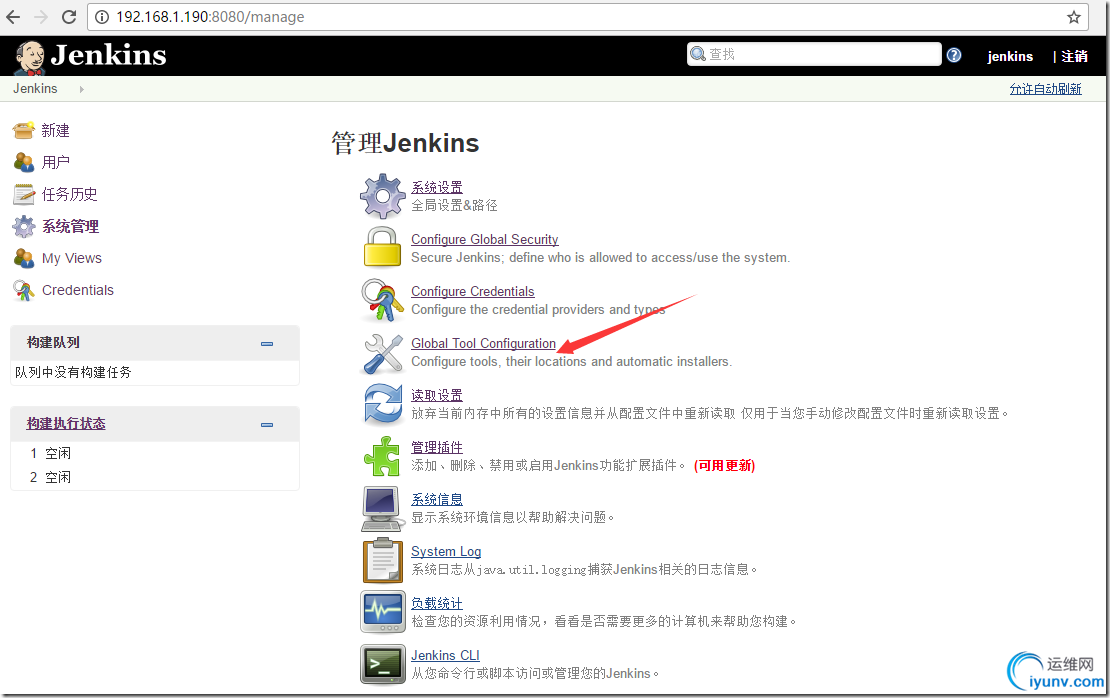Click the text 队列中没有构建任务
The height and width of the screenshot is (698, 1110).
(73, 372)
